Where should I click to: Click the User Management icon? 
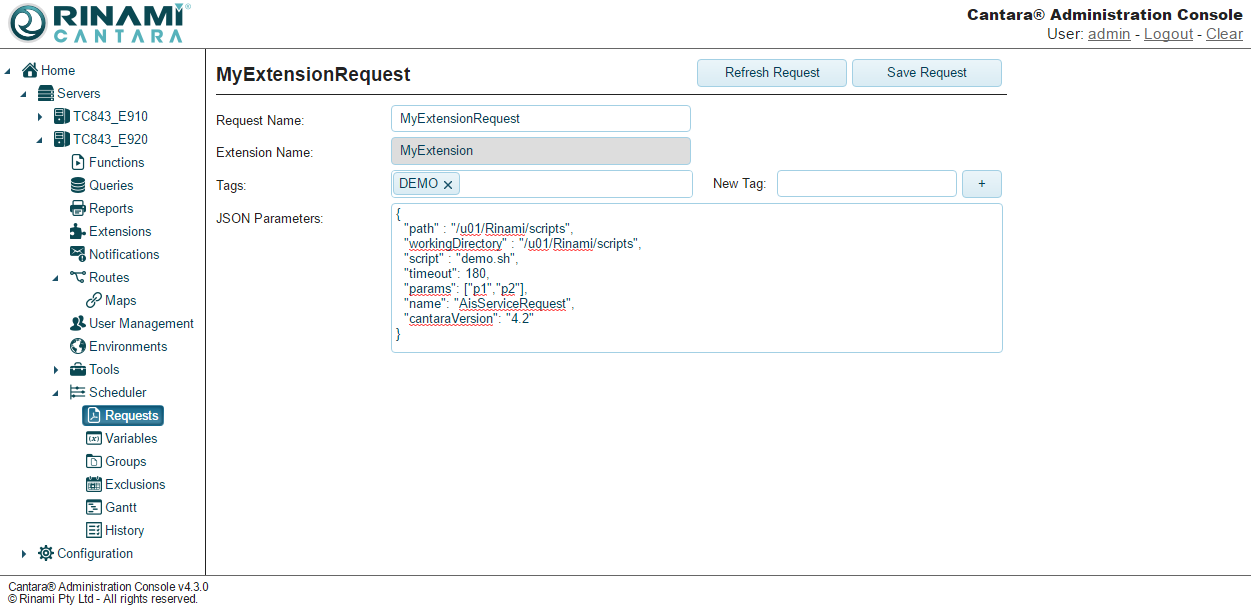click(x=78, y=323)
